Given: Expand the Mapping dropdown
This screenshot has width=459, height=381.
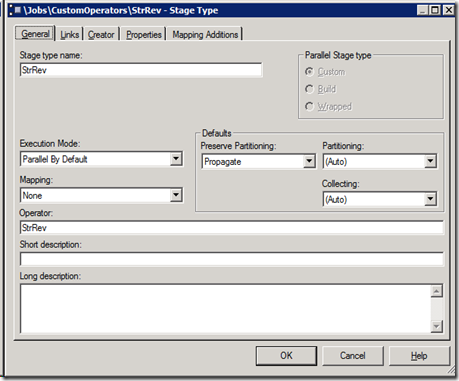Looking at the screenshot, I should [x=176, y=195].
